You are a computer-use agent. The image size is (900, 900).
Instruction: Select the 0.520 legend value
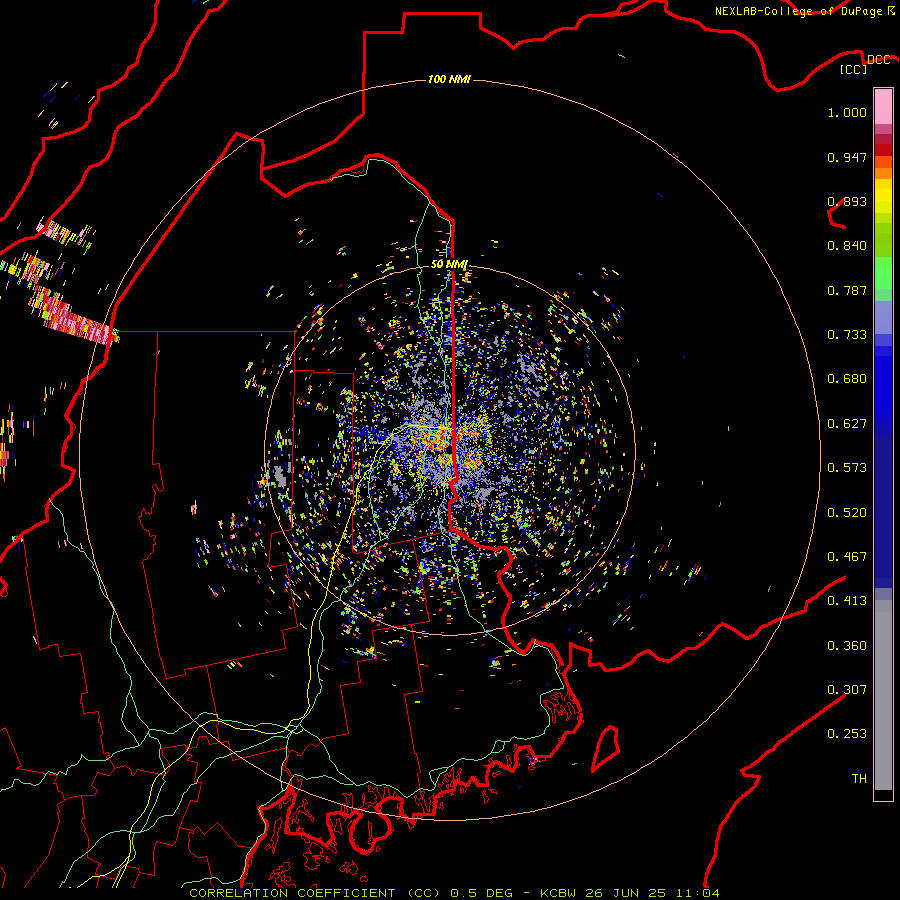pos(847,513)
